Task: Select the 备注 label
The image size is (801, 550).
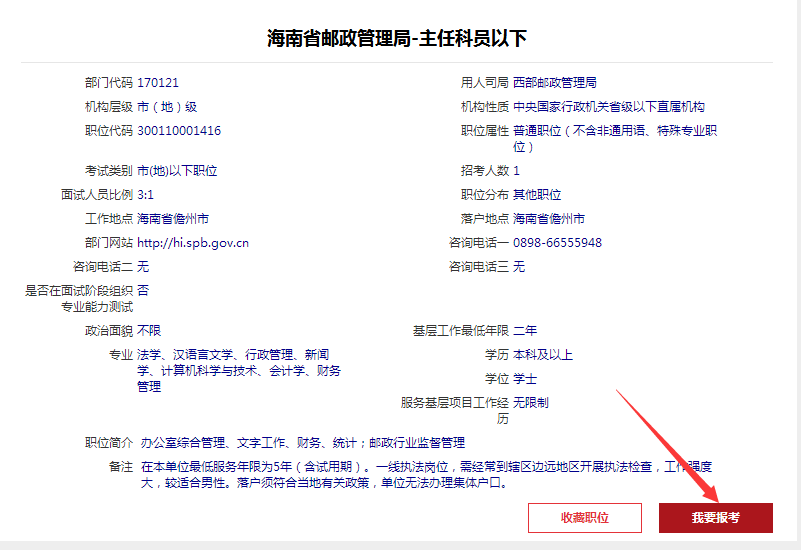Action: (x=121, y=466)
